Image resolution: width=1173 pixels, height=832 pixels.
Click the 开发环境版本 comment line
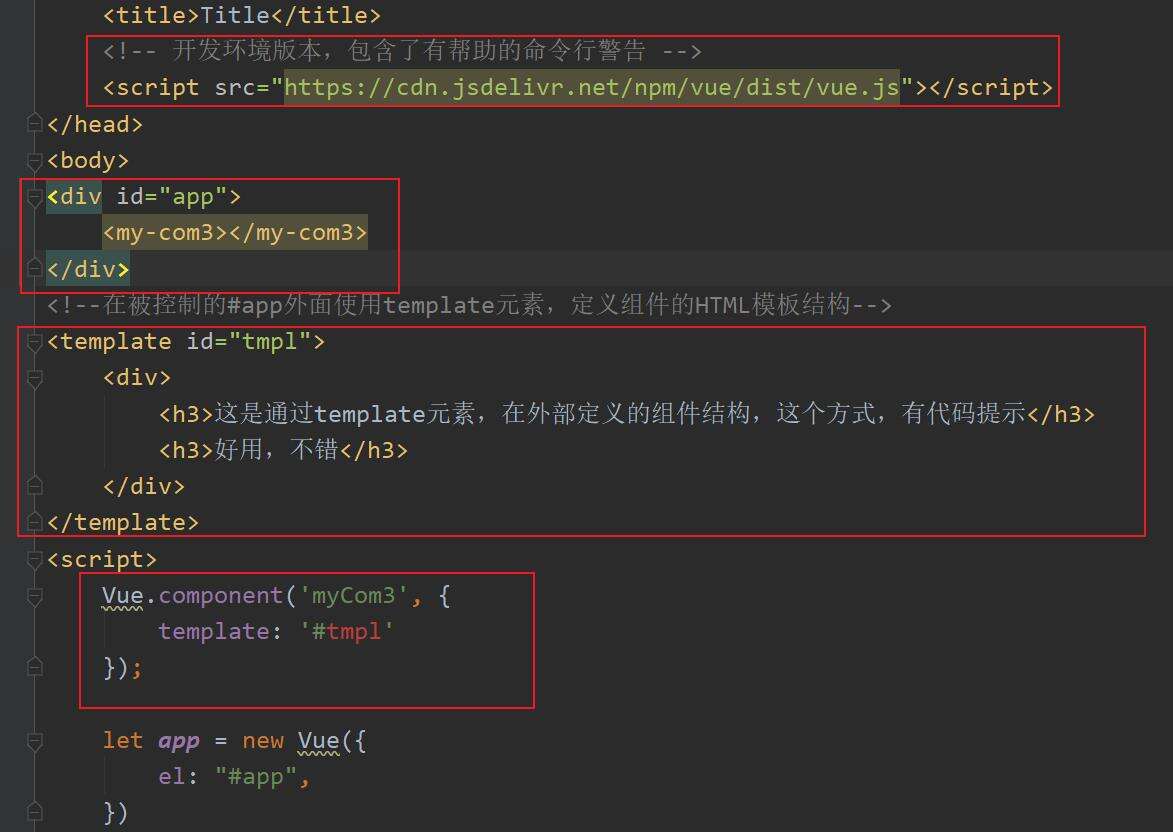point(400,51)
